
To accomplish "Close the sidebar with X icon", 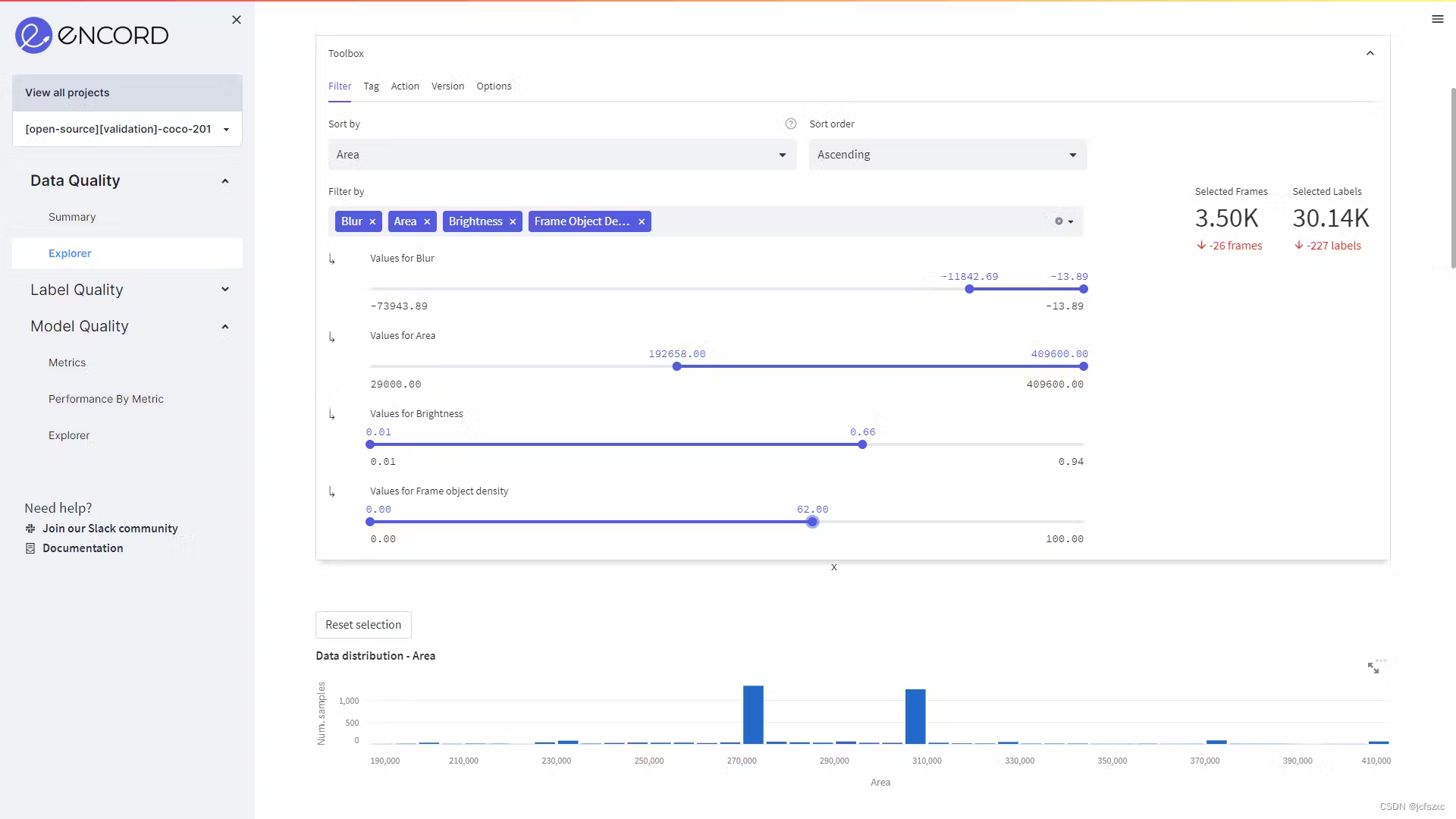I will pos(237,20).
